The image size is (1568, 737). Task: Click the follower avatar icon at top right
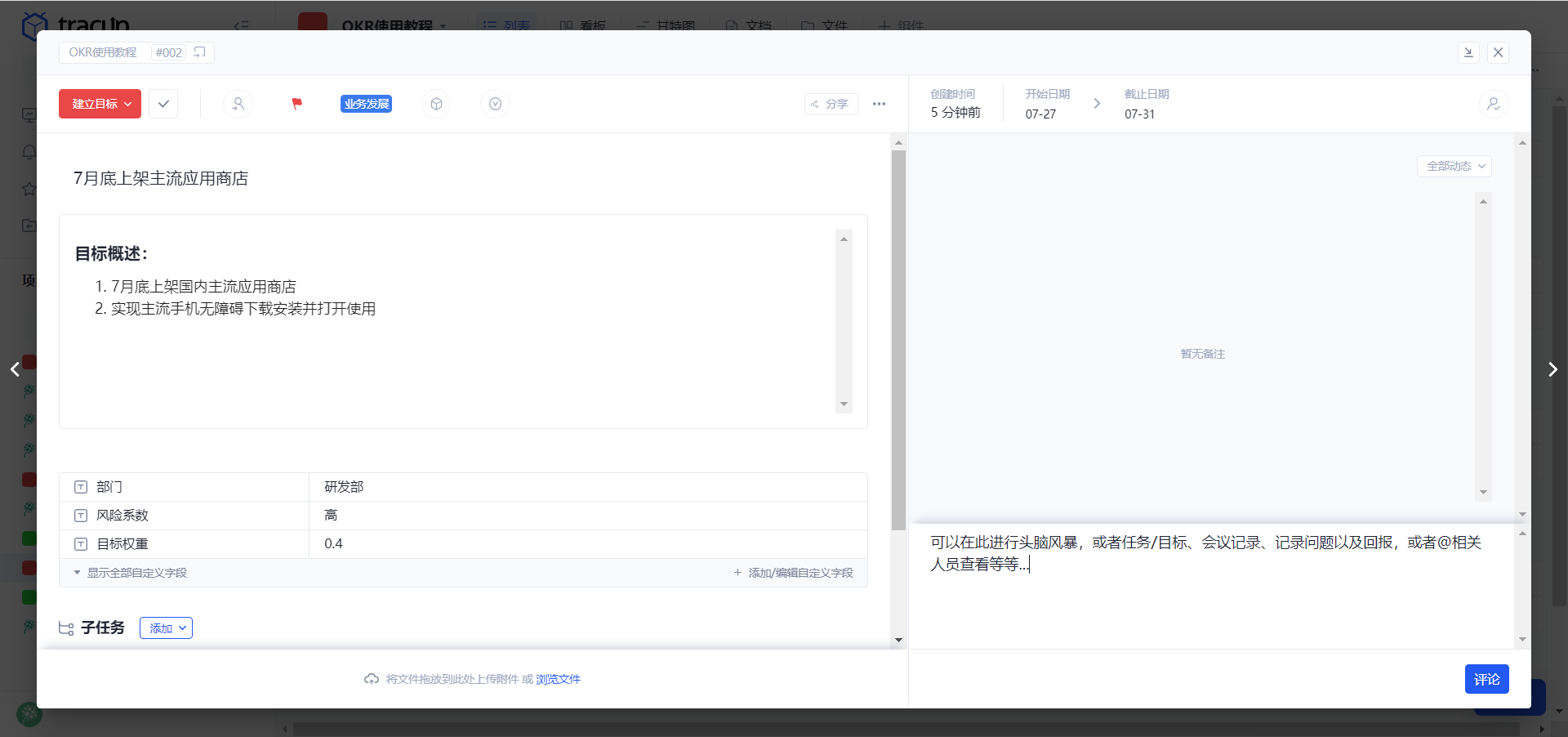click(x=1493, y=104)
